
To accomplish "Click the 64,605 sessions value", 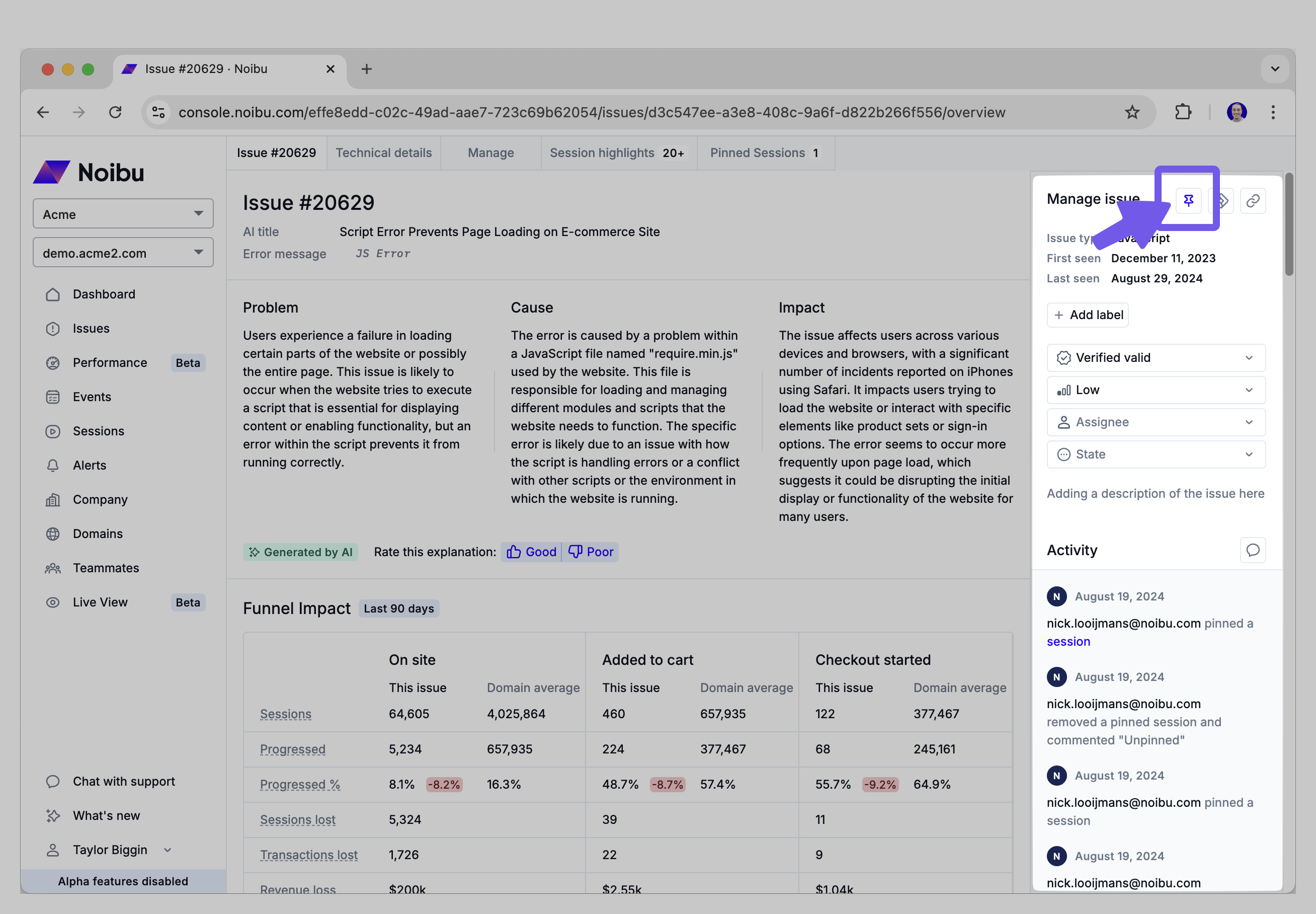I will pyautogui.click(x=408, y=714).
